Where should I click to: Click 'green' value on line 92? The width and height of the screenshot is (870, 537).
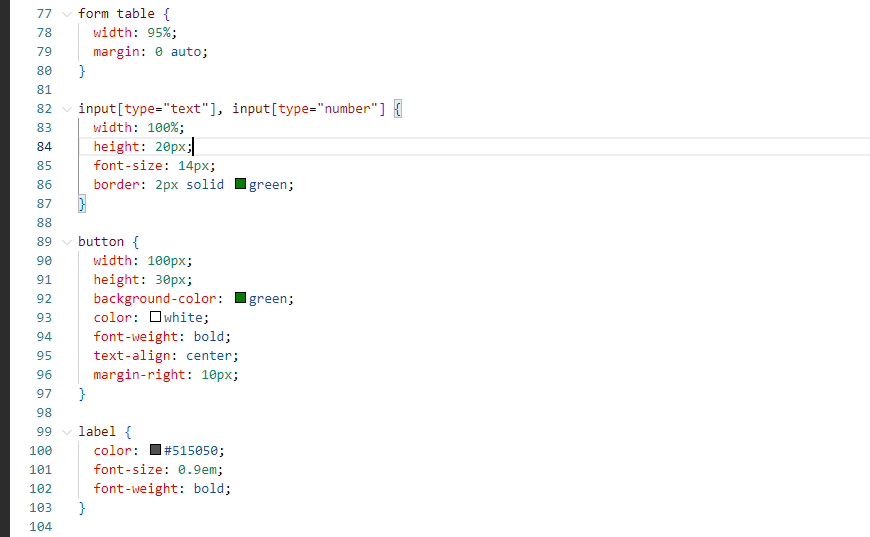click(x=268, y=298)
